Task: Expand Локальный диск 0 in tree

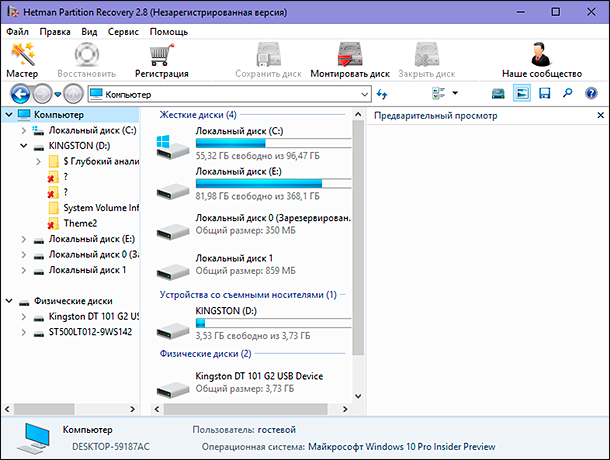Action: [24, 255]
